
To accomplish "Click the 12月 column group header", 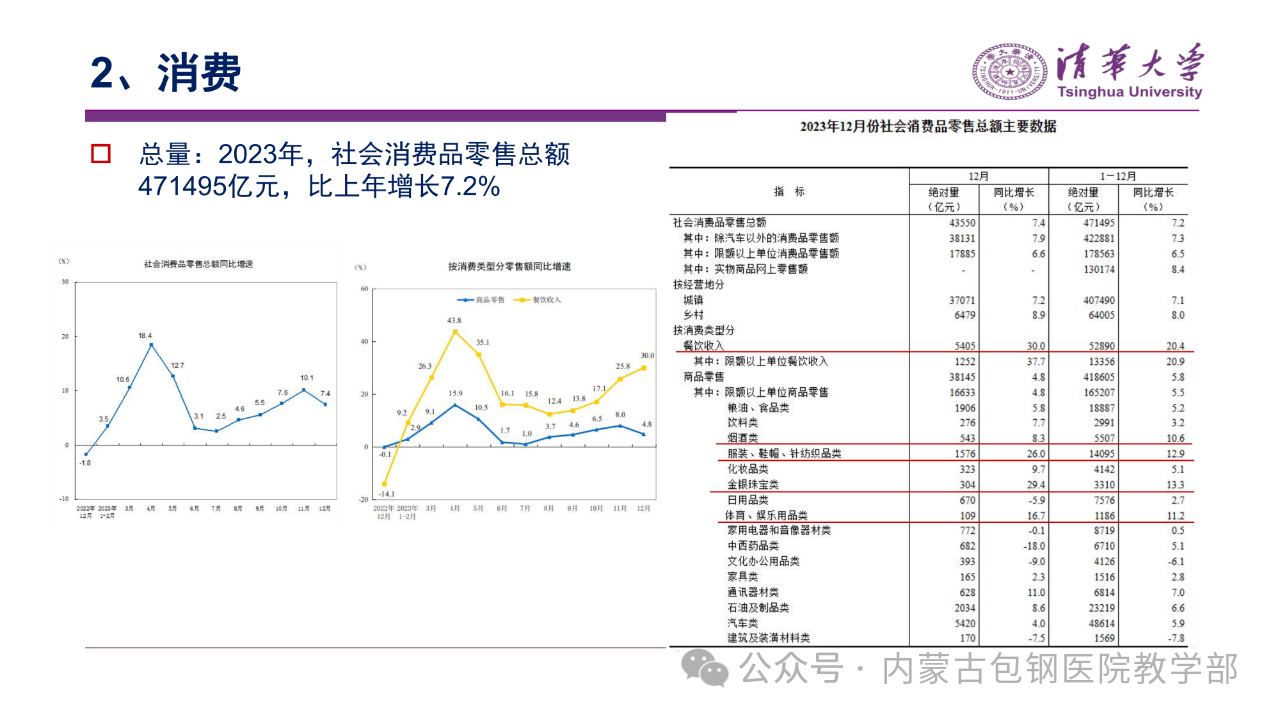I will (x=979, y=175).
